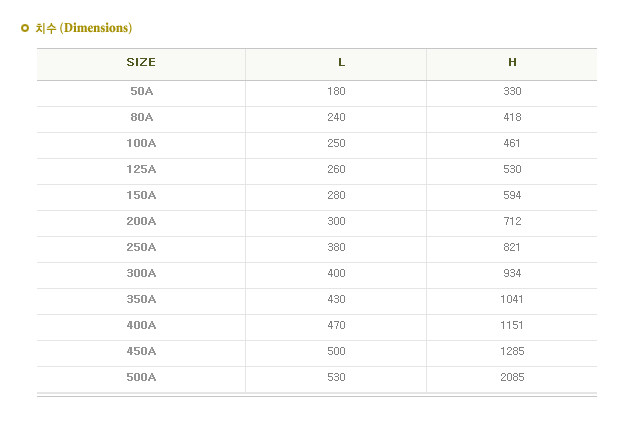
Task: Select the 450A size cell
Action: 141,352
